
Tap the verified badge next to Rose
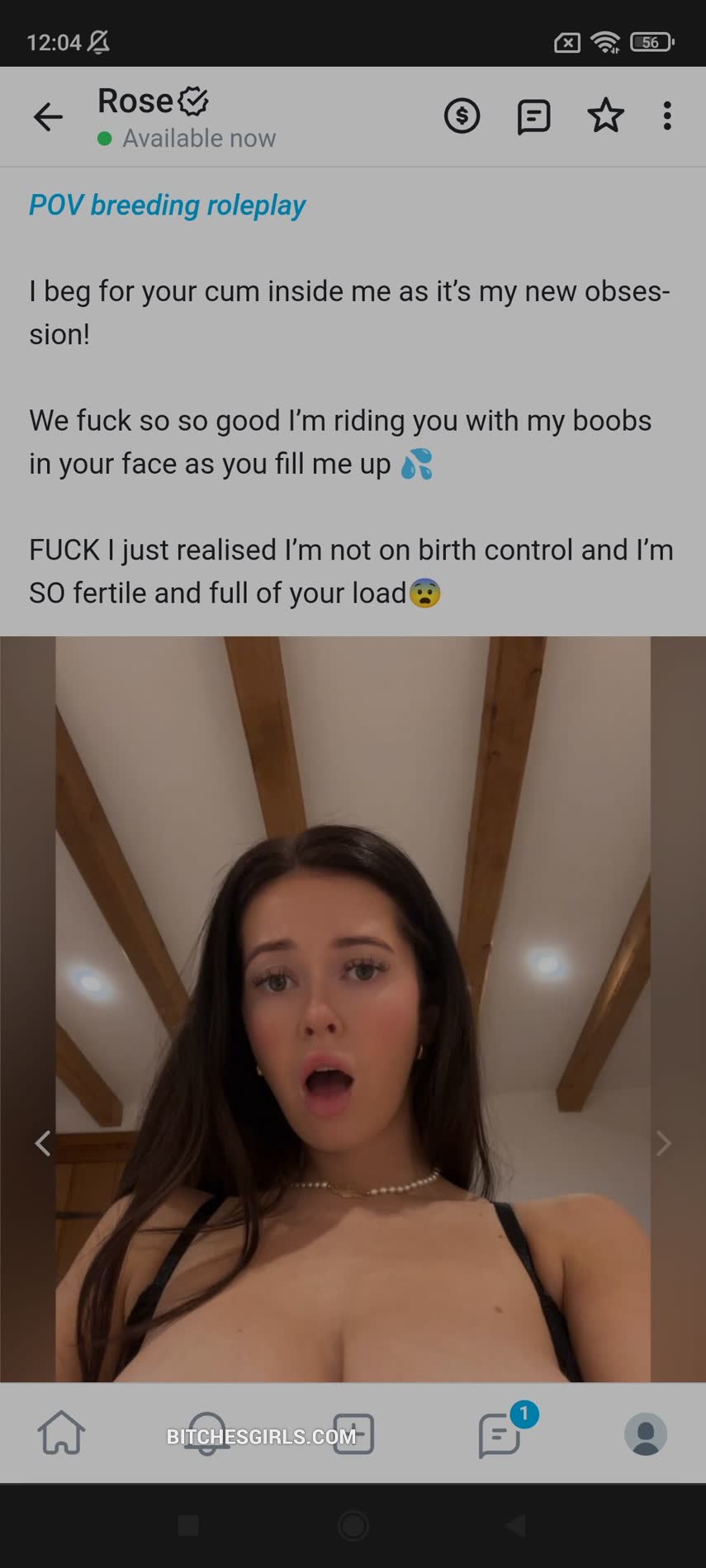tap(193, 102)
